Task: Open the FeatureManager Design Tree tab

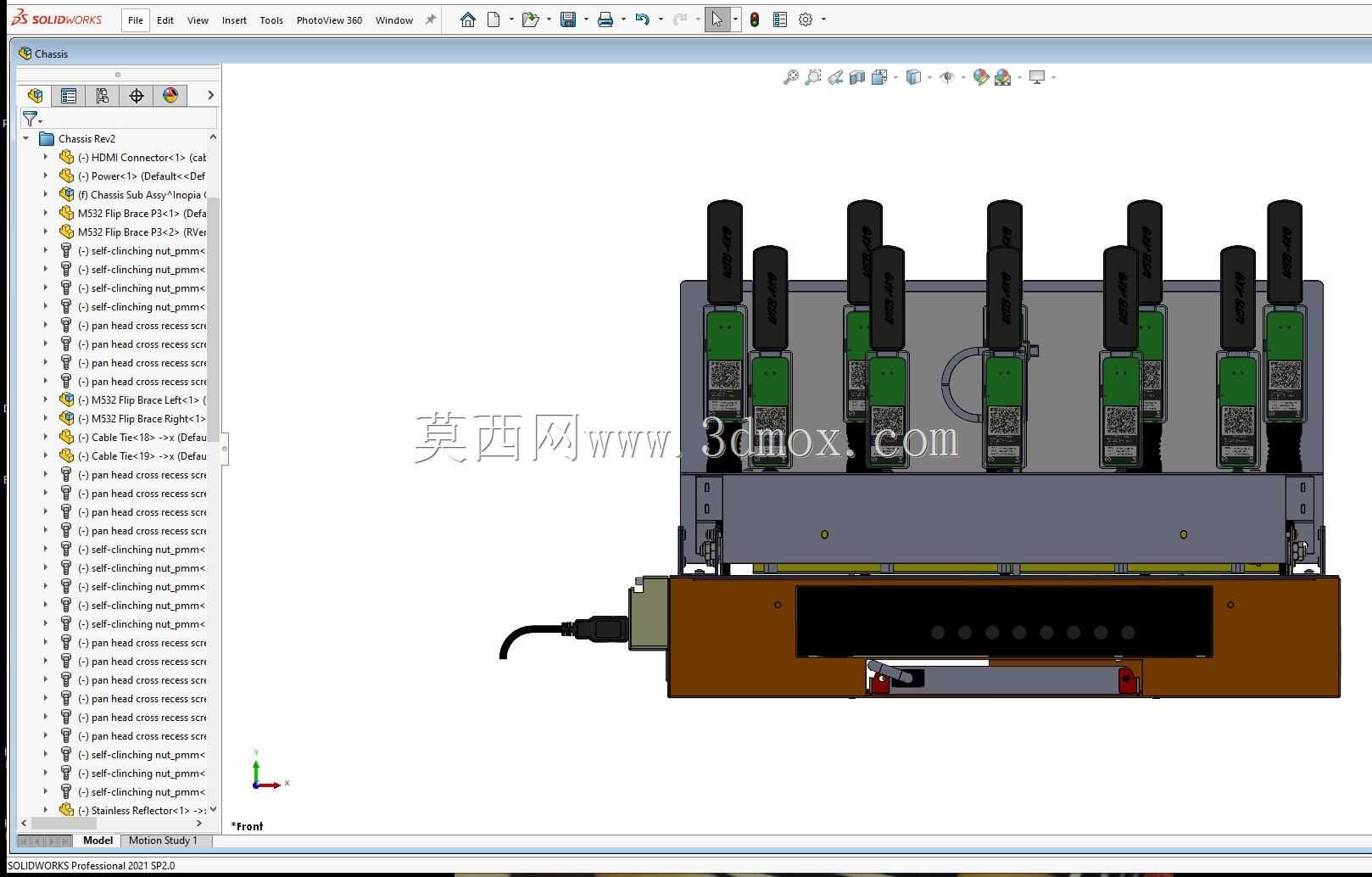Action: pos(35,95)
